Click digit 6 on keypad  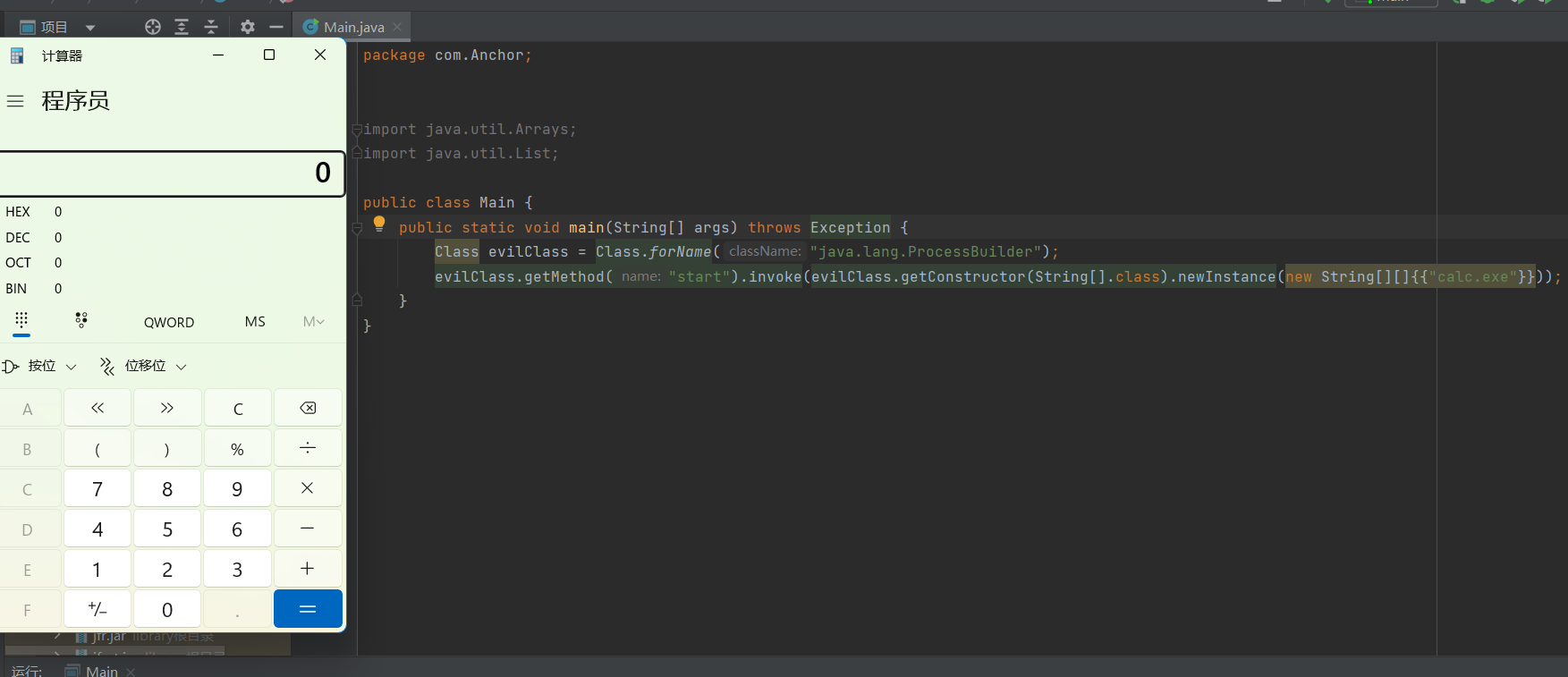238,529
